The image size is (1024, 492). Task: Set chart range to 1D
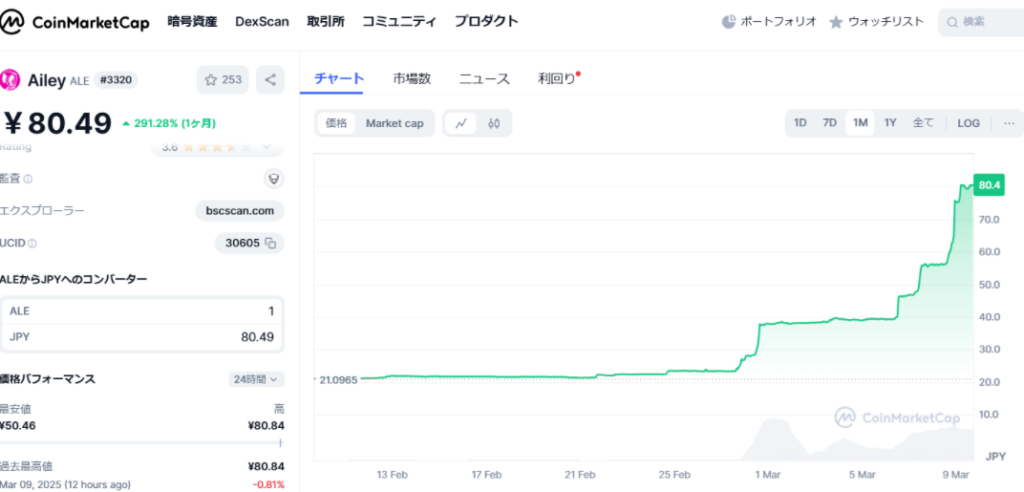coord(800,123)
